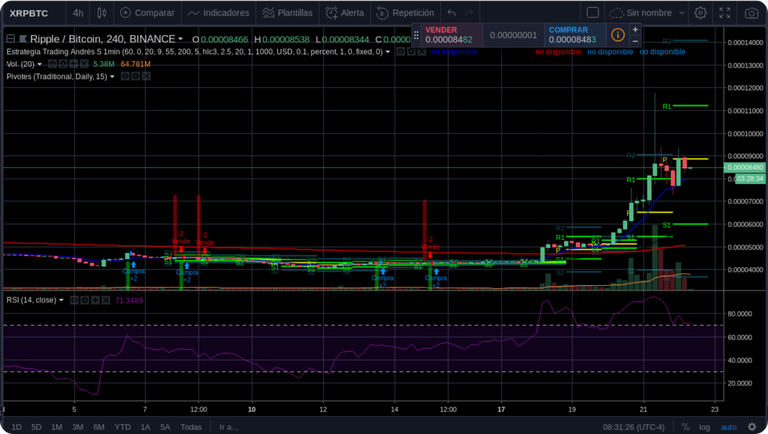This screenshot has height=434, width=768.
Task: Open the RSI (14, close) dropdown arrow
Action: [x=61, y=300]
